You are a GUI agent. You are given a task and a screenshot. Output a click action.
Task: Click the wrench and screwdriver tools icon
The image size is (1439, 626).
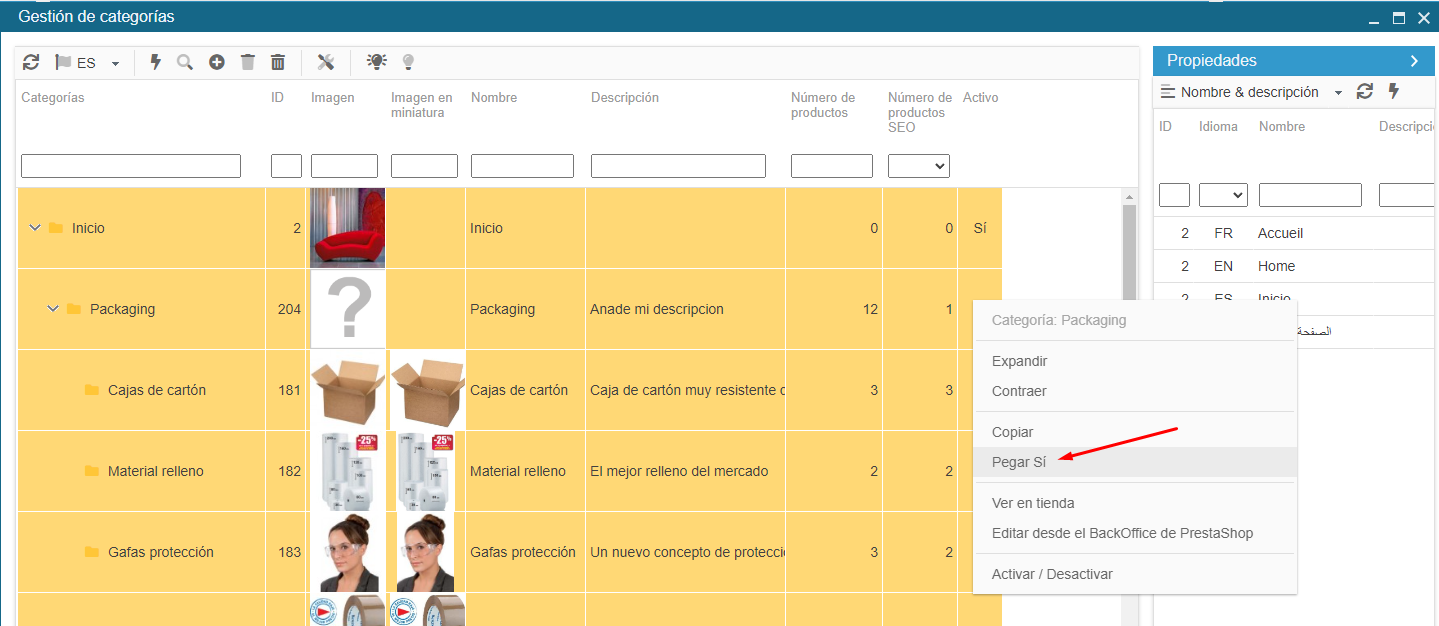tap(325, 62)
